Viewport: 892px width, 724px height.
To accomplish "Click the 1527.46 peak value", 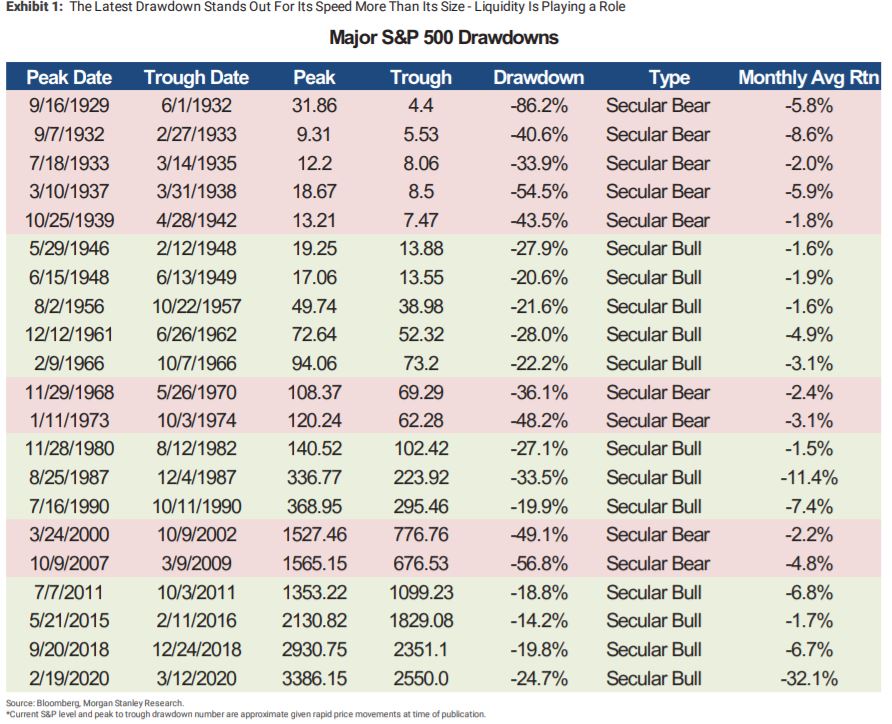I will (314, 535).
